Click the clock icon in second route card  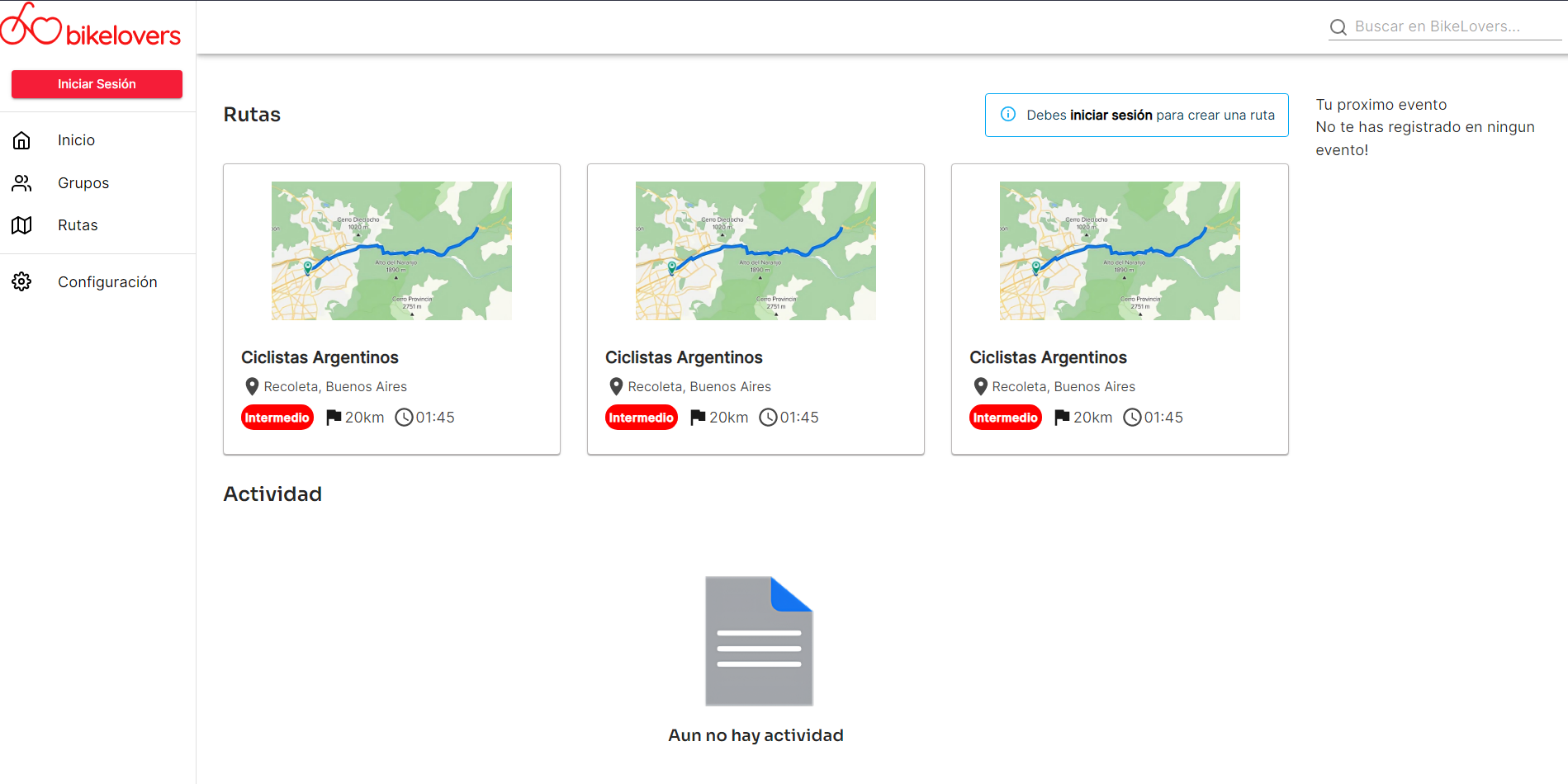point(768,418)
